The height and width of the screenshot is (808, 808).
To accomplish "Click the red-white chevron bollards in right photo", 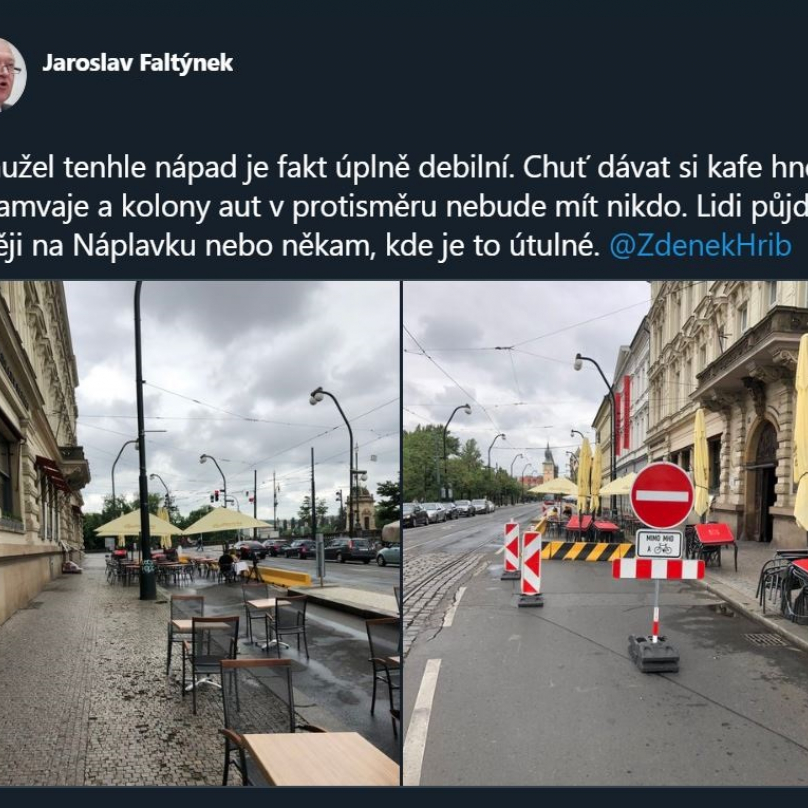I will pos(523,561).
